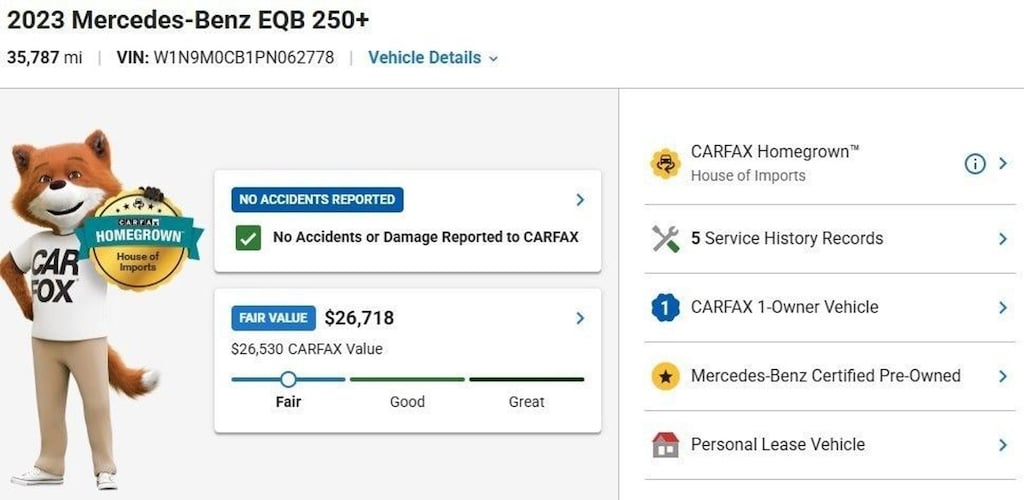Screen dimensions: 1024x500
Task: Click the CARFAX Homegrown car badge icon
Action: tap(665, 164)
